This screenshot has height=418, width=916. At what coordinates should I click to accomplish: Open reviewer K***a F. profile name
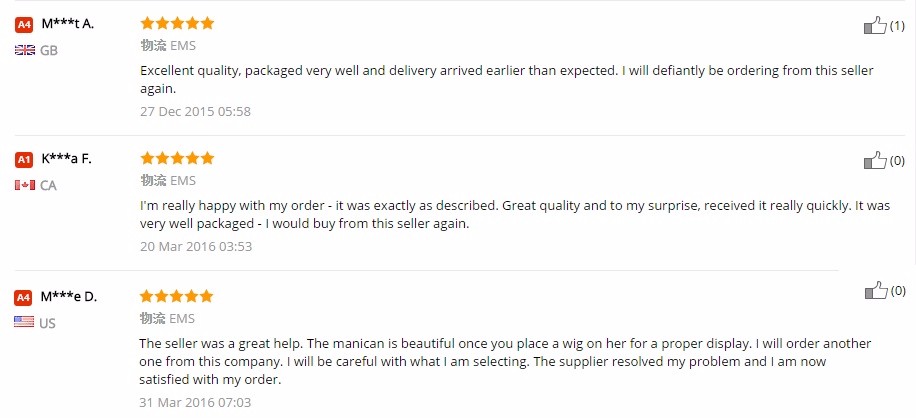[66, 158]
